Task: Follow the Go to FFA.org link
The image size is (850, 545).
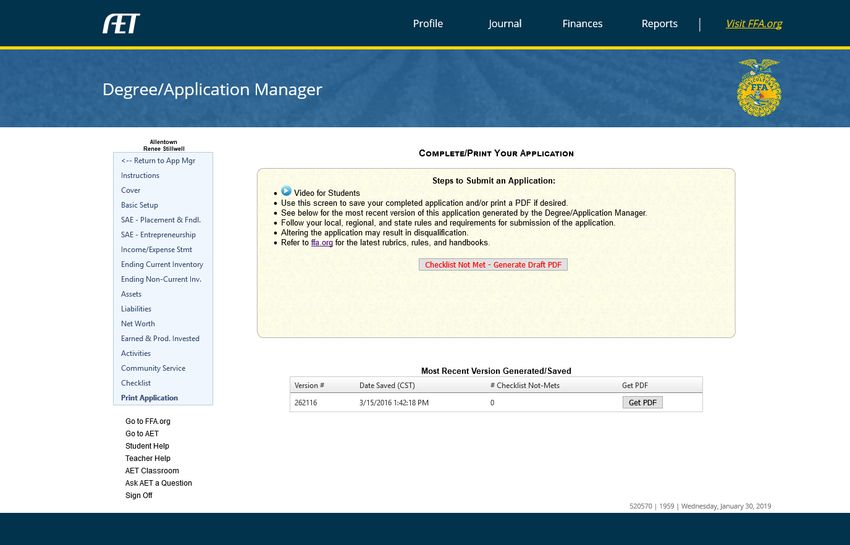Action: [147, 421]
